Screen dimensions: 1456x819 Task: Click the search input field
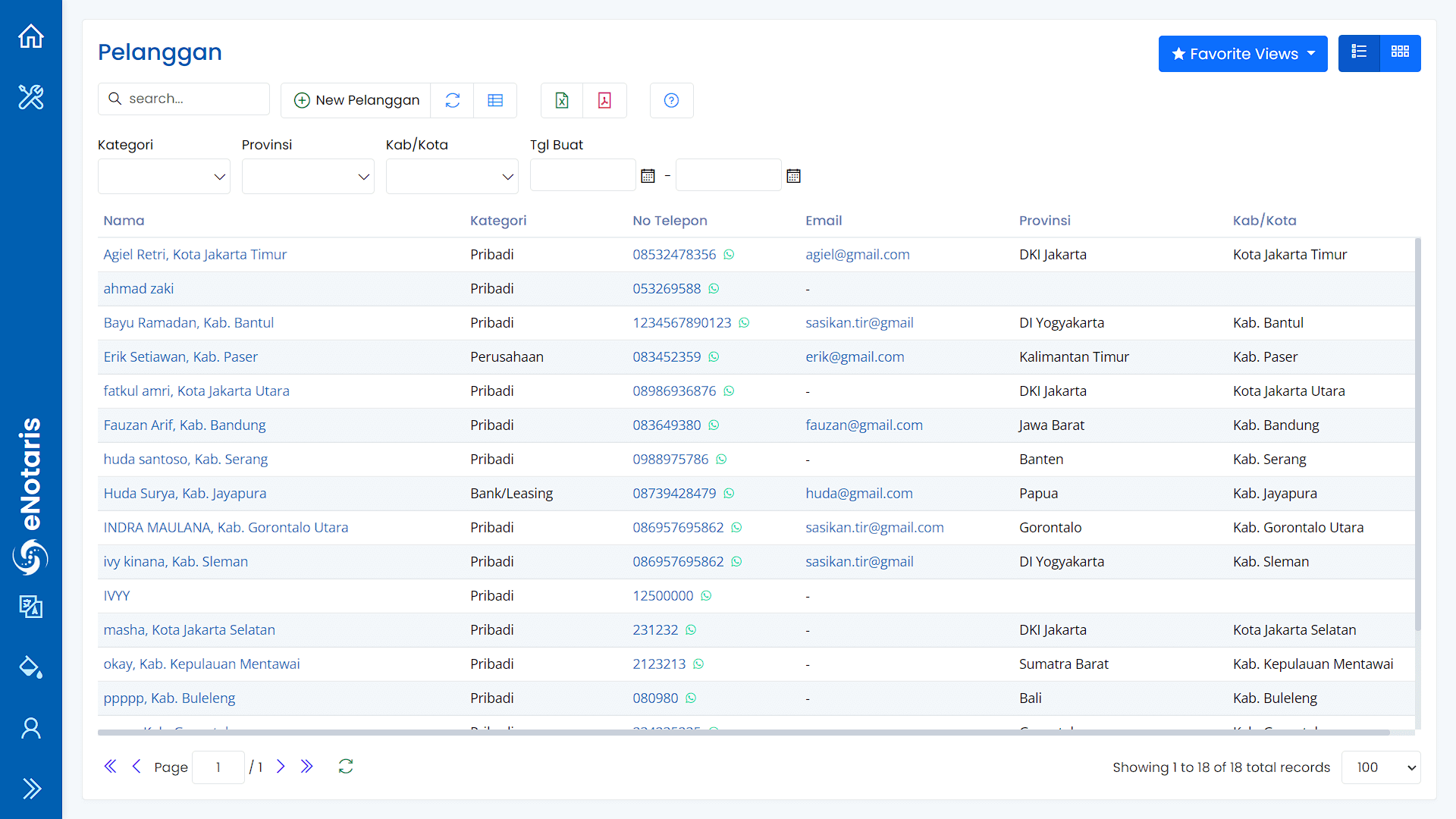coord(184,99)
